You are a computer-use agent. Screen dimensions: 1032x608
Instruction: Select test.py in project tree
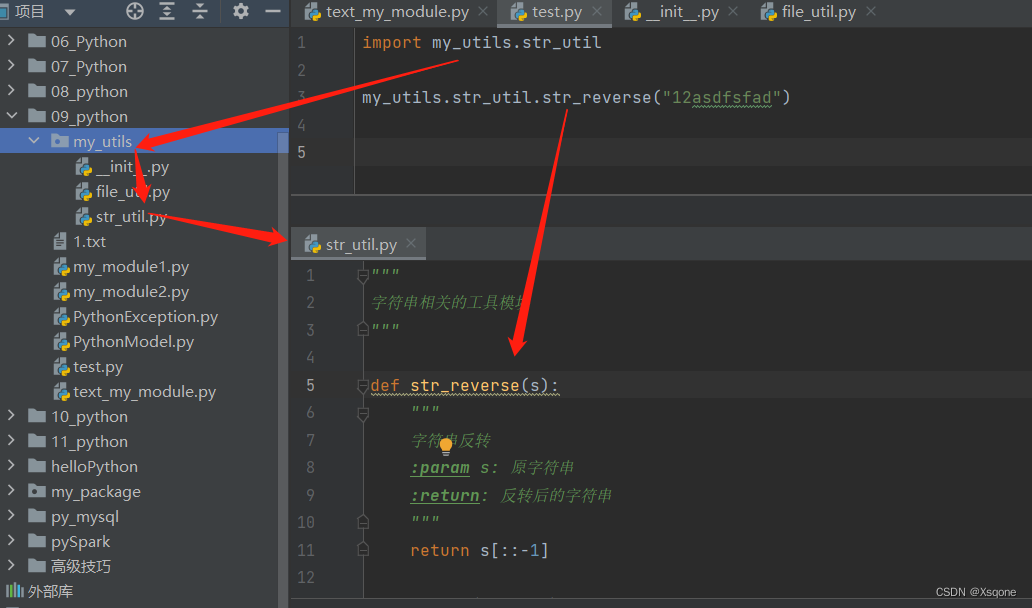click(98, 367)
